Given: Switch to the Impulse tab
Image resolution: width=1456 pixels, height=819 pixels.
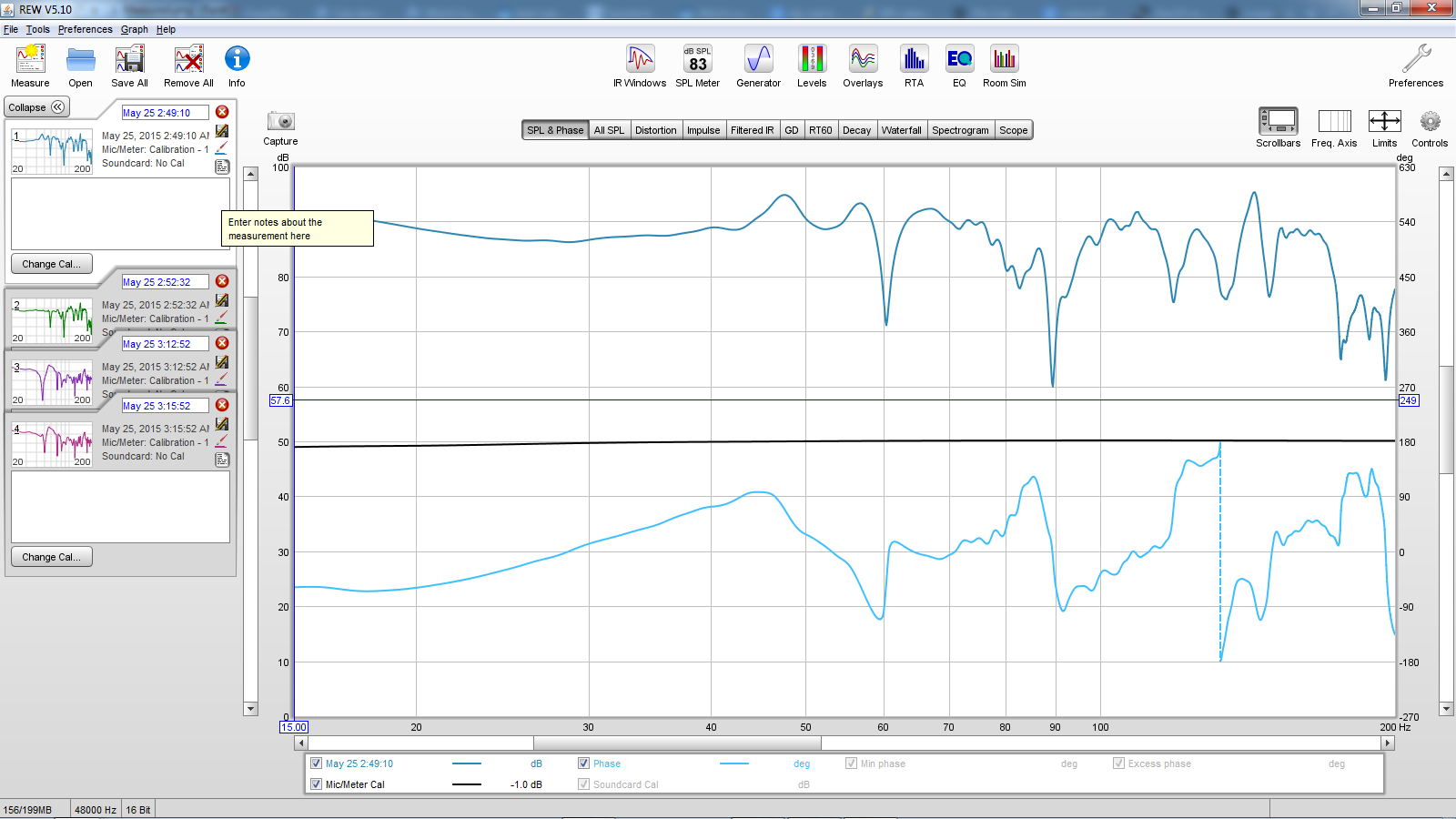Looking at the screenshot, I should 703,130.
